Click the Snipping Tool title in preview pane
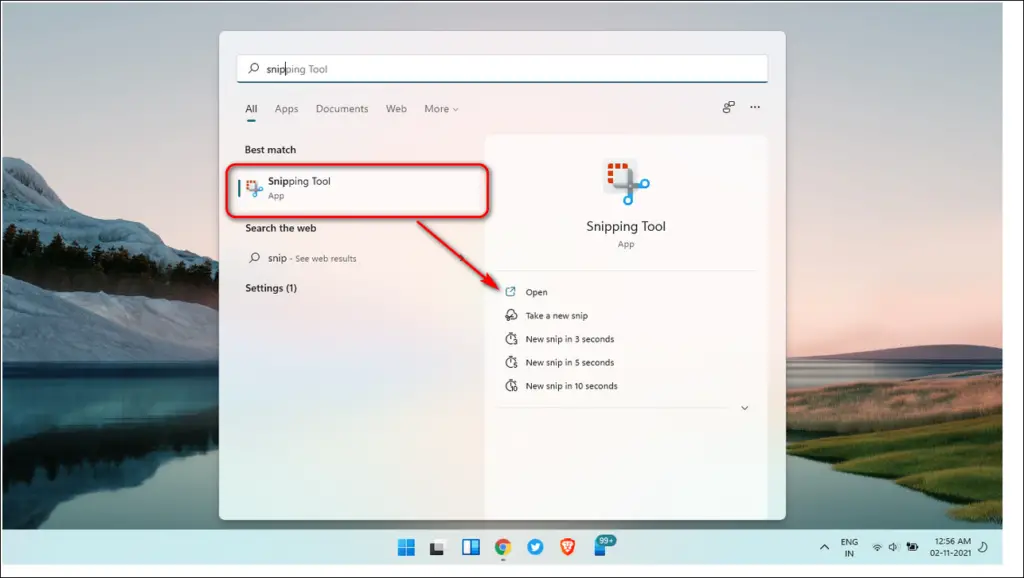The height and width of the screenshot is (578, 1024). click(626, 226)
